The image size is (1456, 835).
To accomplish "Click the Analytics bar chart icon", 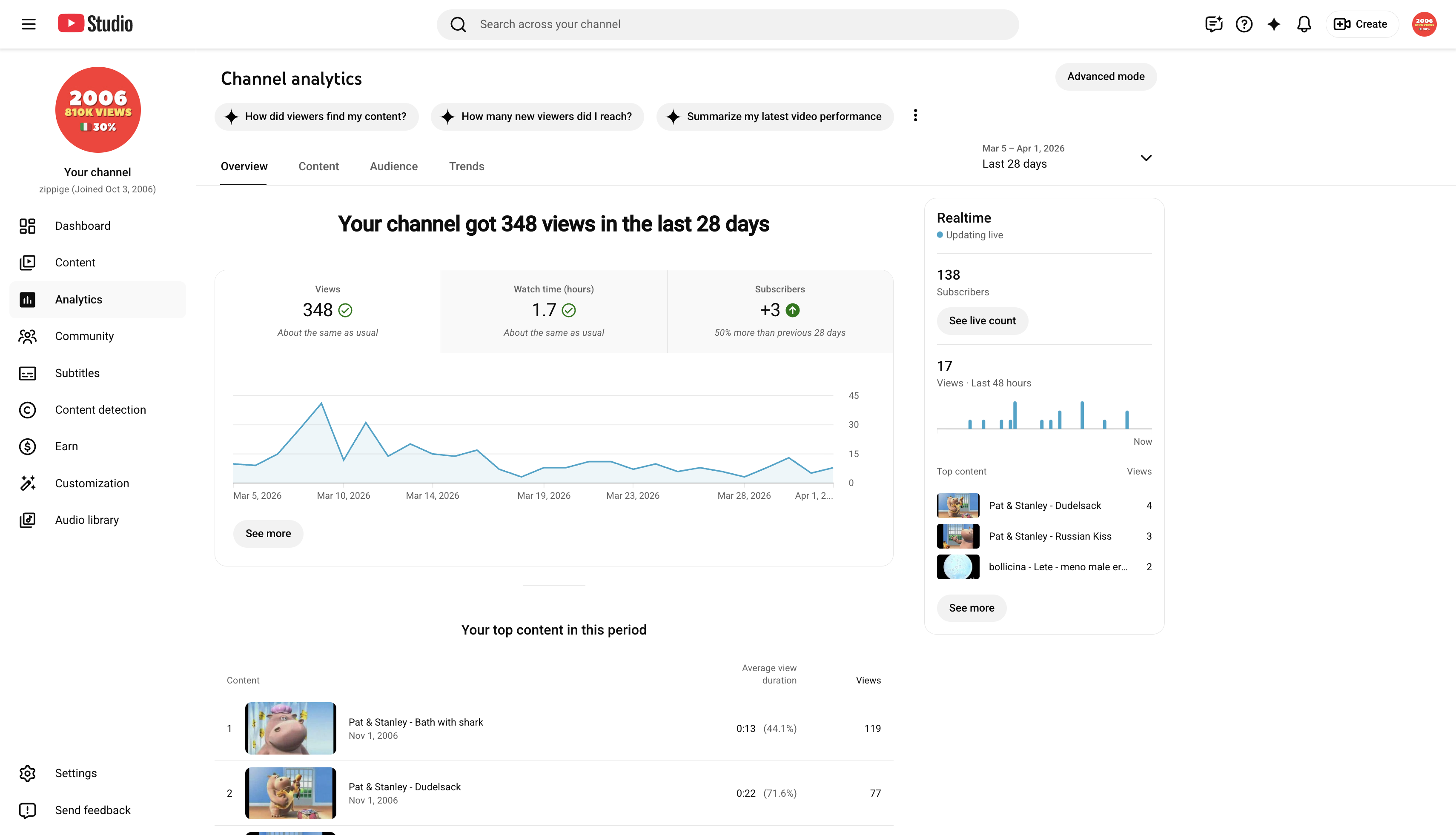I will click(x=28, y=299).
